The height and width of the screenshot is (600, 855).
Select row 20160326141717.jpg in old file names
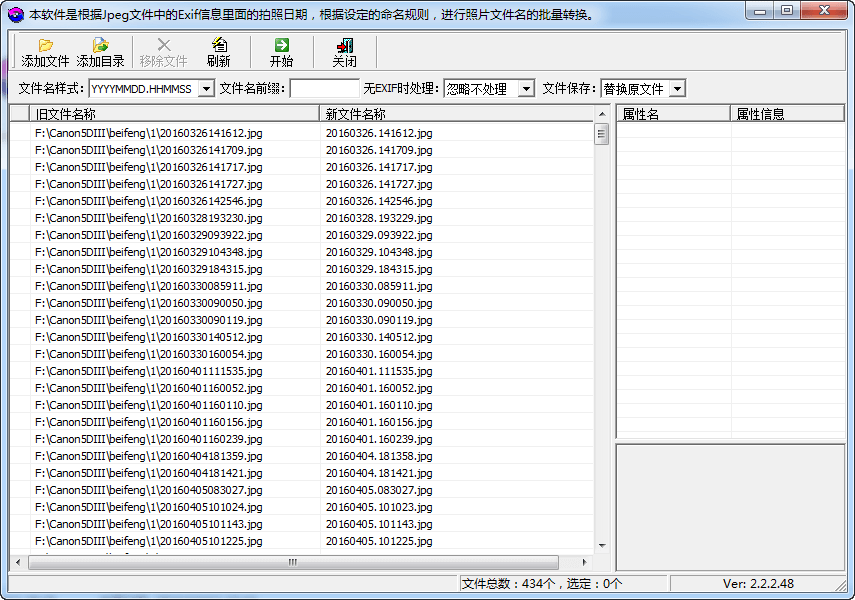148,167
